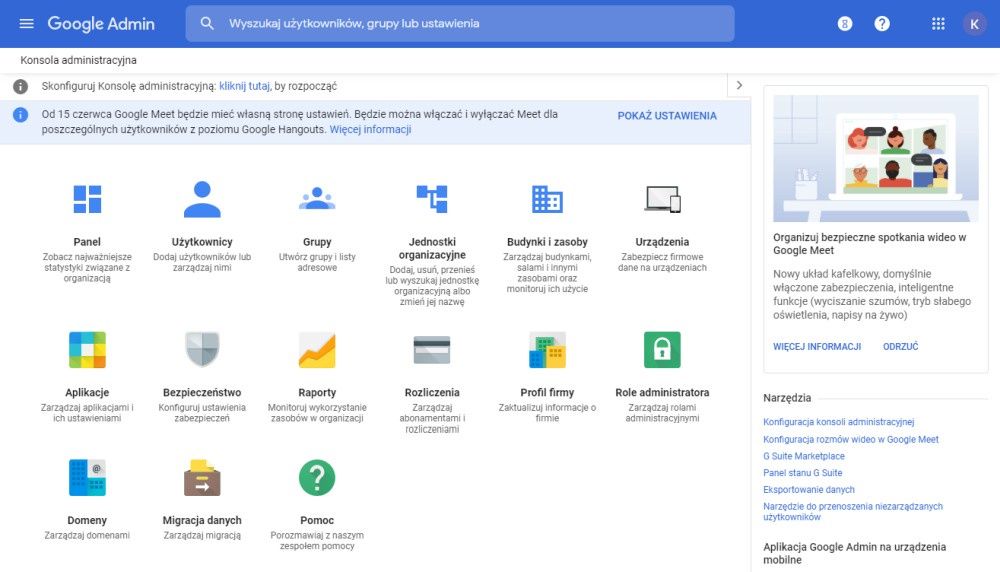1000x572 pixels.
Task: Click the 'Konsola administracyjna' breadcrumb
Action: 78,60
